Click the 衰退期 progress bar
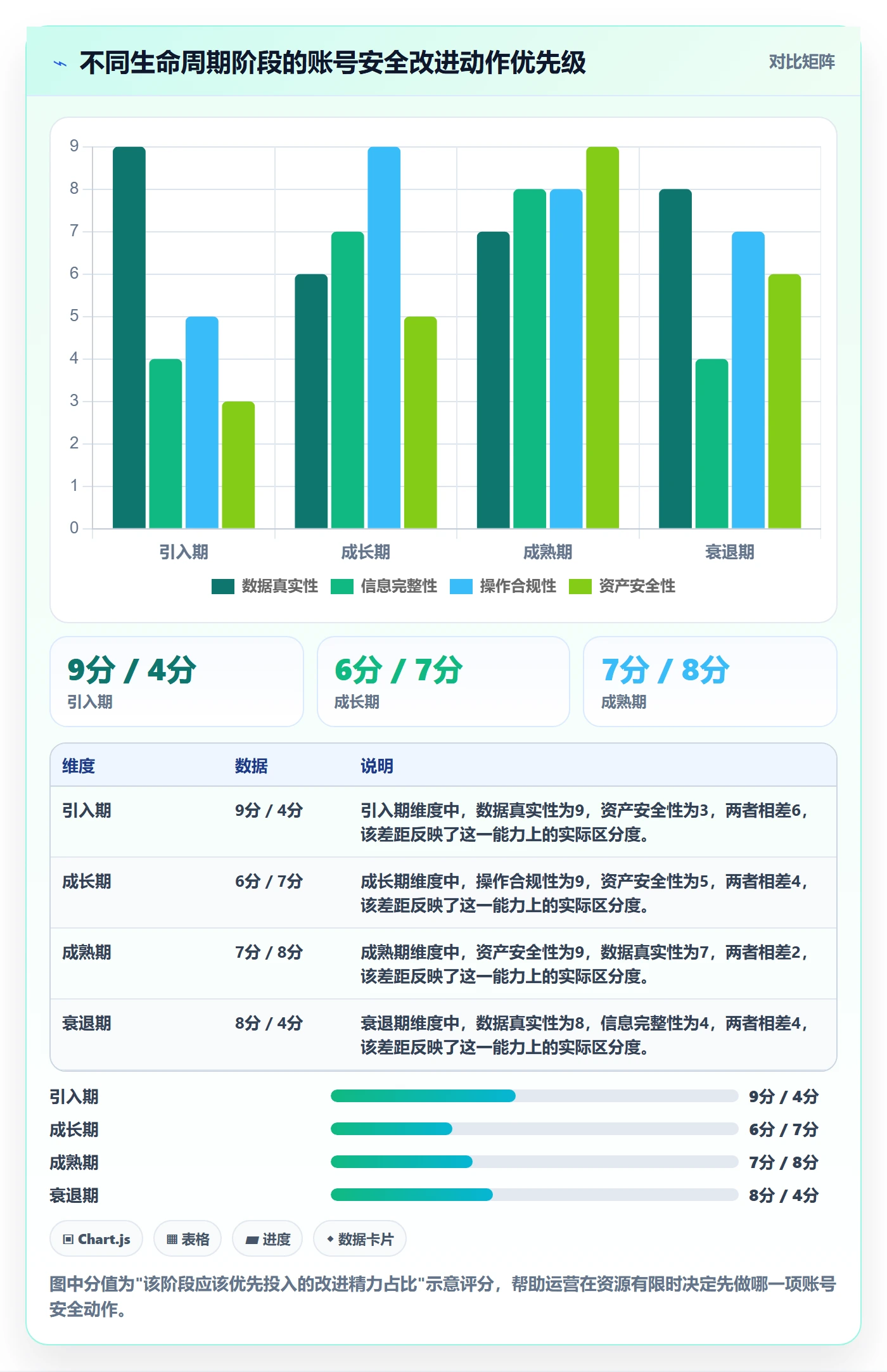Screen dimensions: 887x1372 pyautogui.click(x=534, y=1195)
